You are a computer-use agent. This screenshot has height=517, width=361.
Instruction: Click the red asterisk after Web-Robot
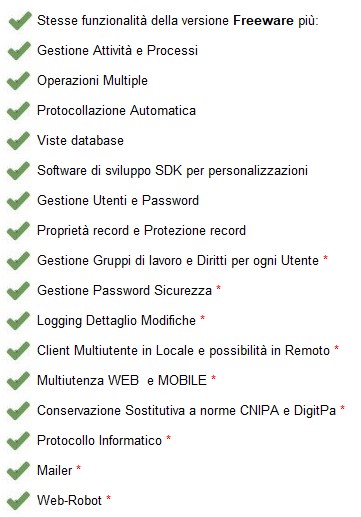108,498
